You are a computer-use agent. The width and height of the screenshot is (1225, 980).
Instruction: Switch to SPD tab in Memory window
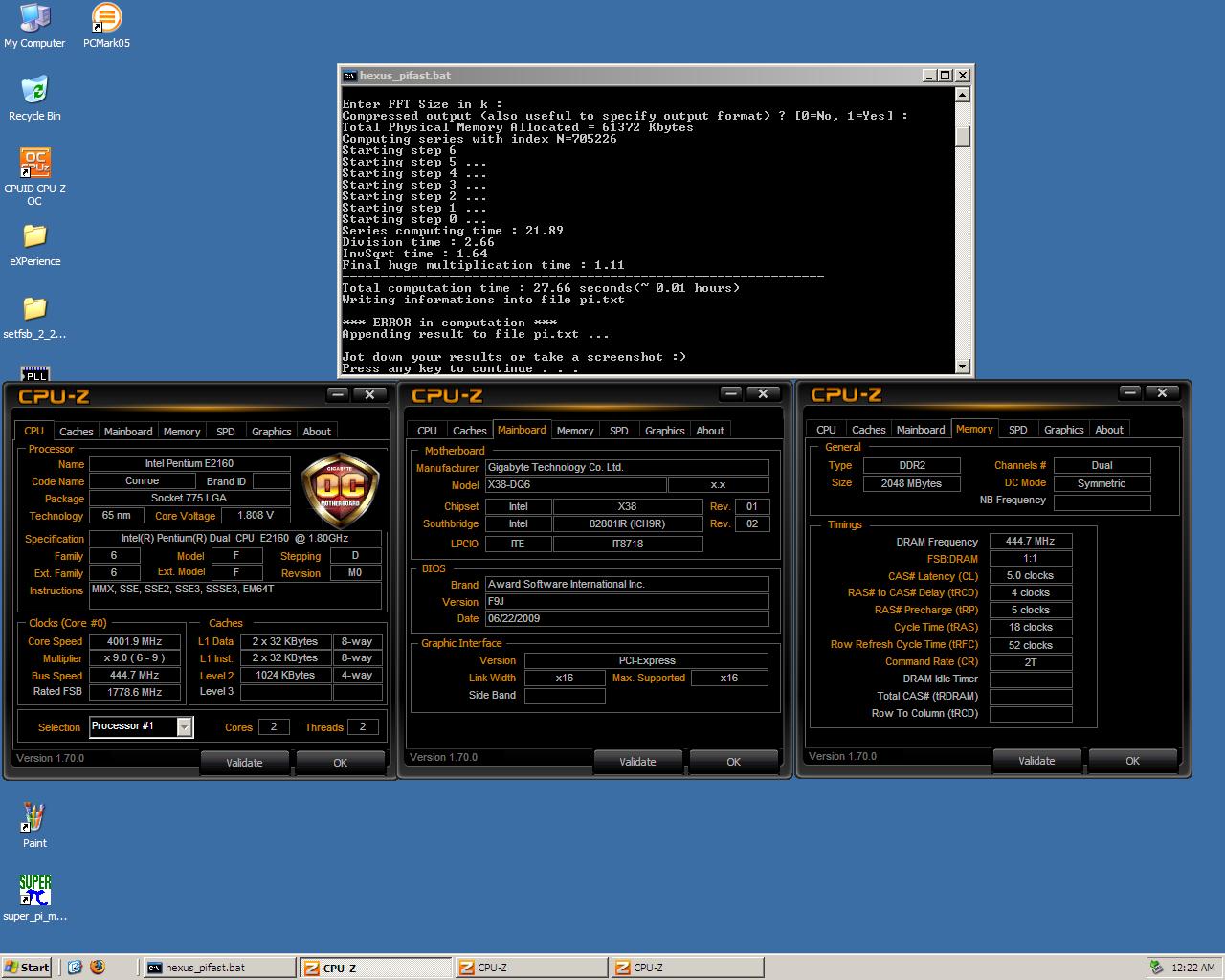(1018, 430)
